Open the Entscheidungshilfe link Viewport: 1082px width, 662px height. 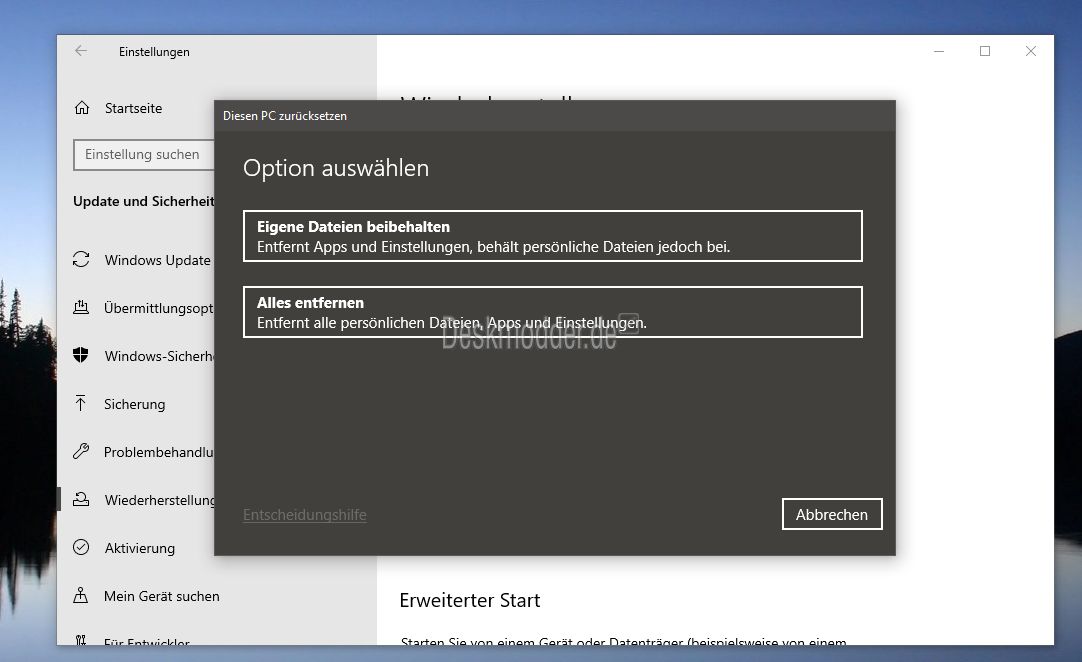tap(304, 515)
